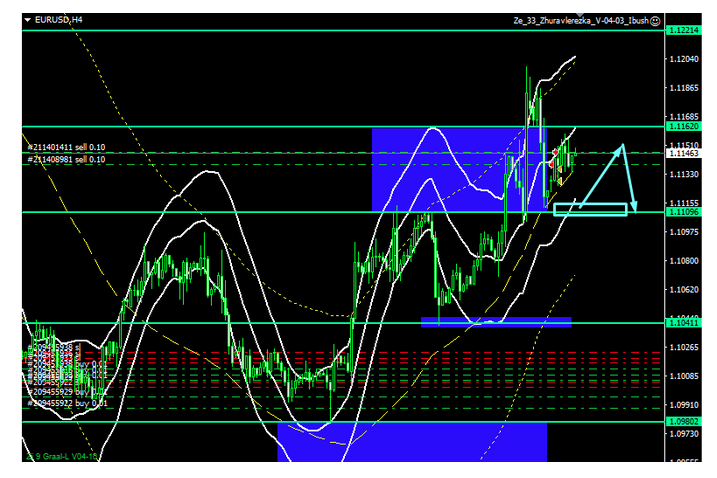
Task: Click the expert advisor smiley face icon
Action: (x=655, y=20)
